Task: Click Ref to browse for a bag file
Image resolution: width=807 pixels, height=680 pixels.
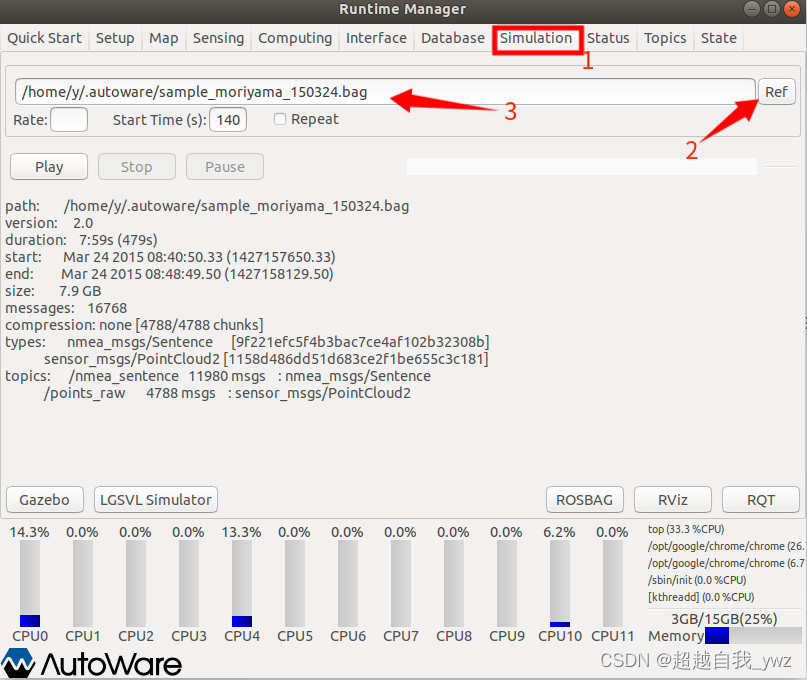Action: [776, 91]
